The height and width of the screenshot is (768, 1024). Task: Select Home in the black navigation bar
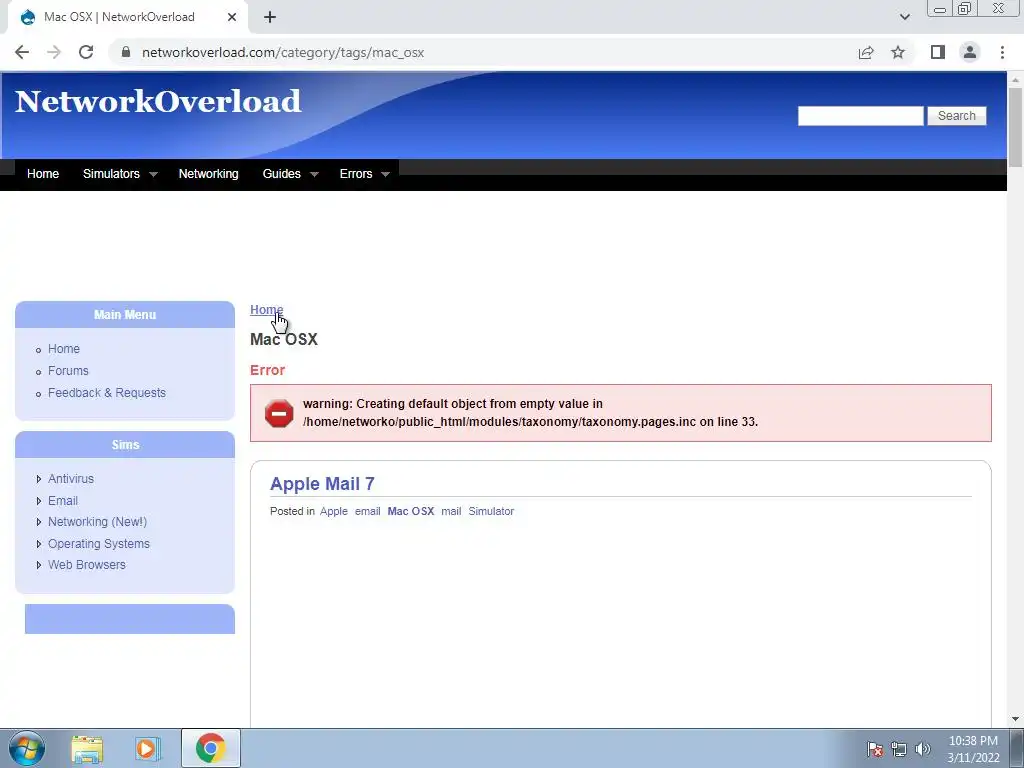[43, 174]
